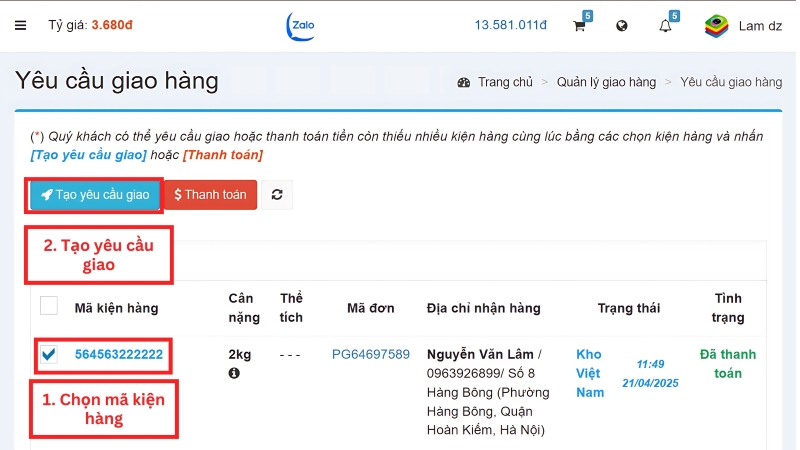The height and width of the screenshot is (450, 800).
Task: Open the globe language icon
Action: 621,26
